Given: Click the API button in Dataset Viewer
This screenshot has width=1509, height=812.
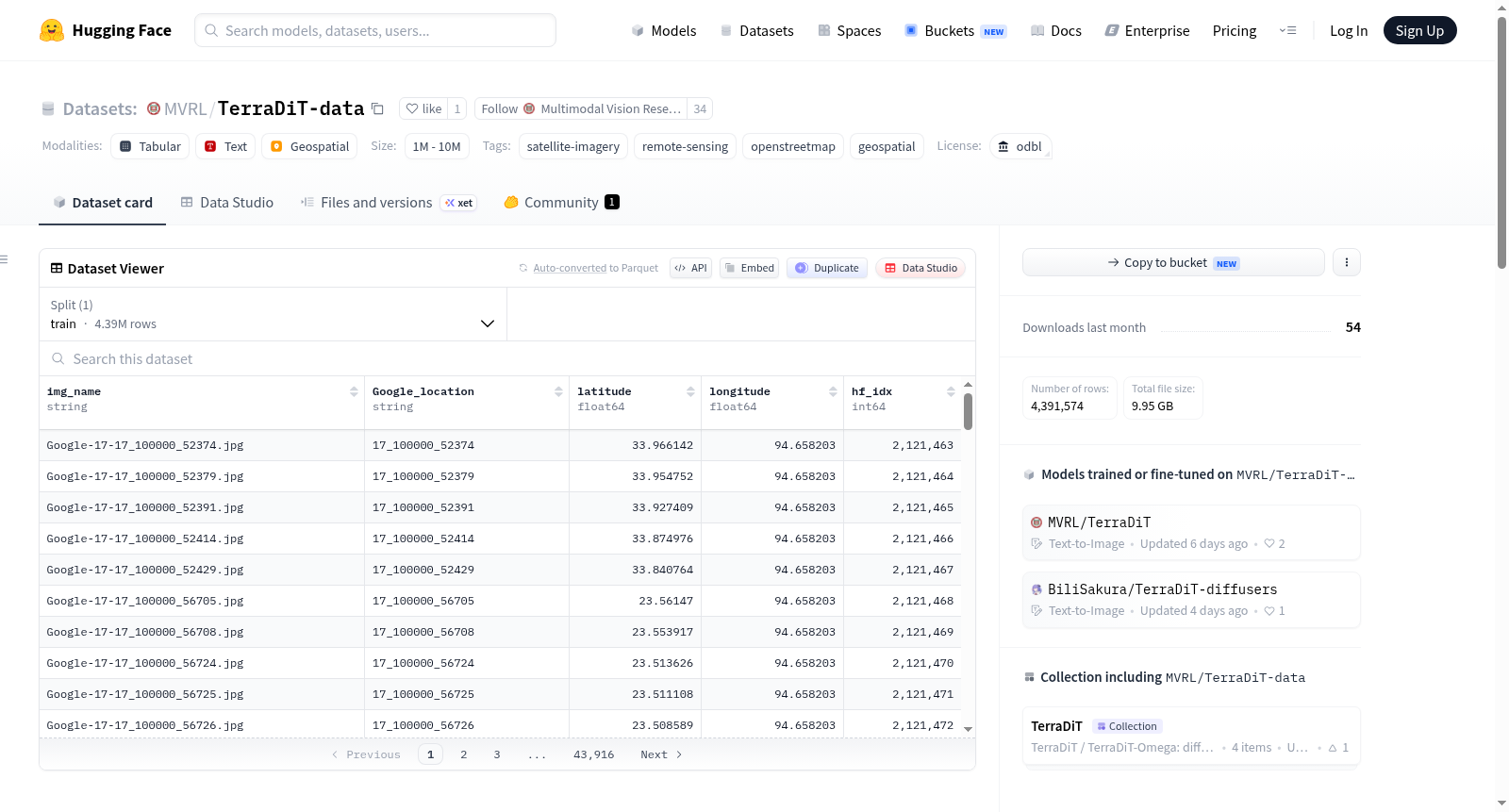Looking at the screenshot, I should point(690,268).
